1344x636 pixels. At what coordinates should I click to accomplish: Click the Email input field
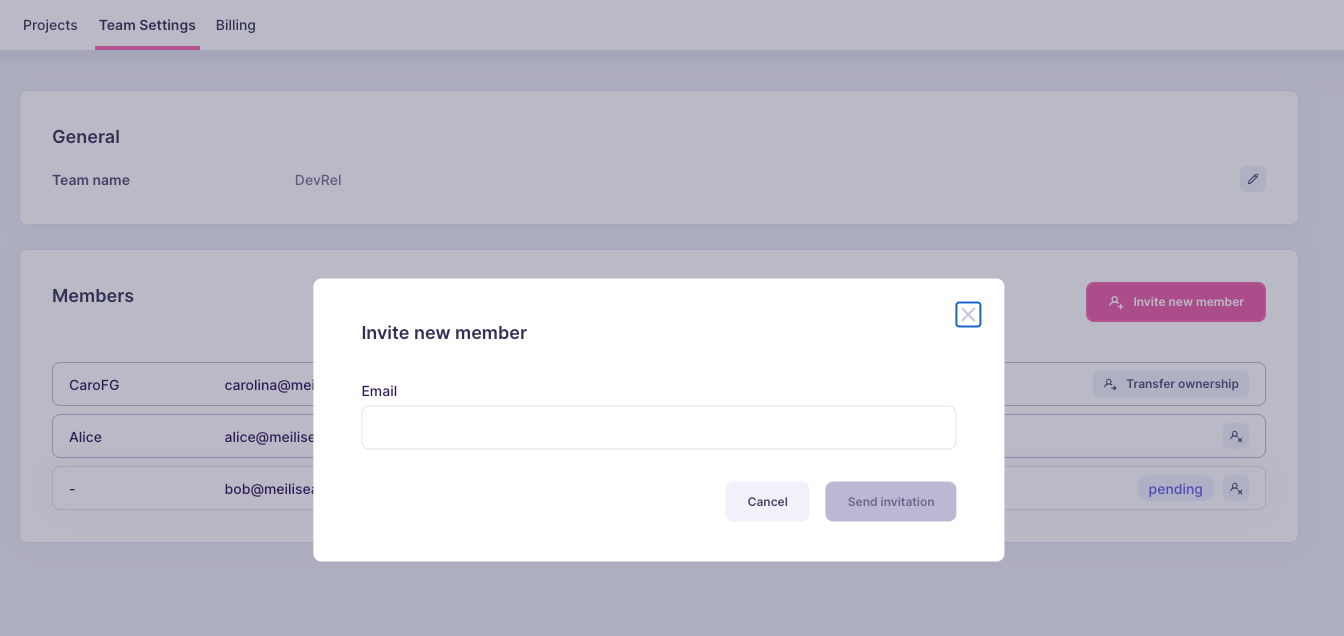click(x=659, y=427)
